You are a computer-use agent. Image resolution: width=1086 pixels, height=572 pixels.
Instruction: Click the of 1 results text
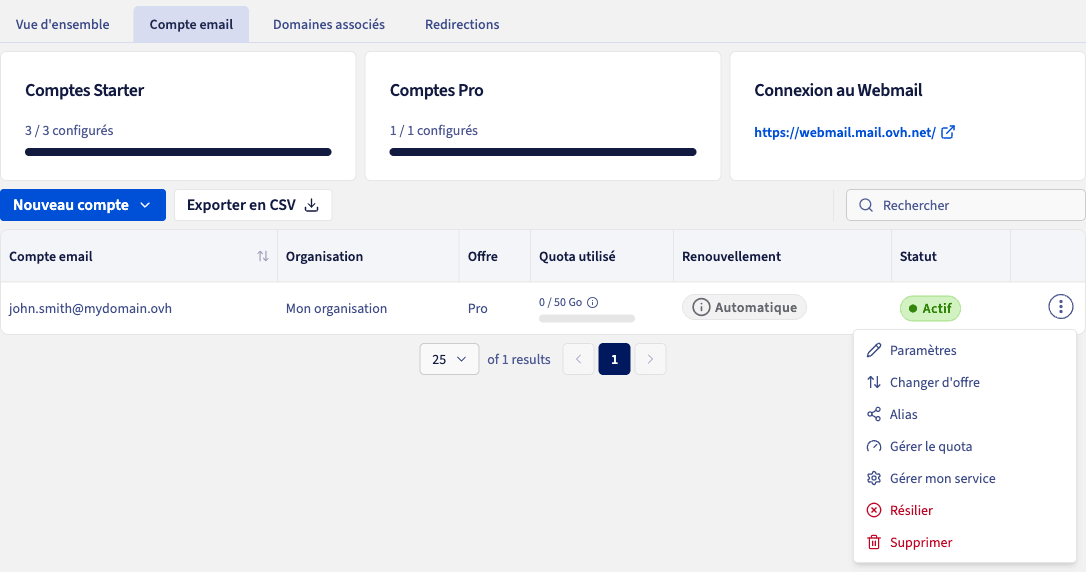coord(519,359)
